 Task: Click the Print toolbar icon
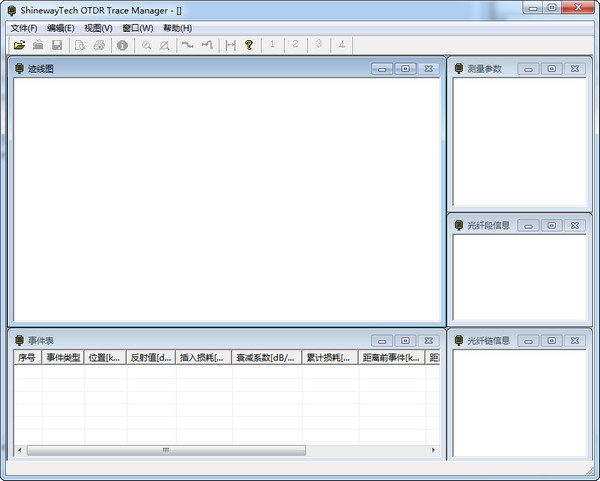pos(99,45)
